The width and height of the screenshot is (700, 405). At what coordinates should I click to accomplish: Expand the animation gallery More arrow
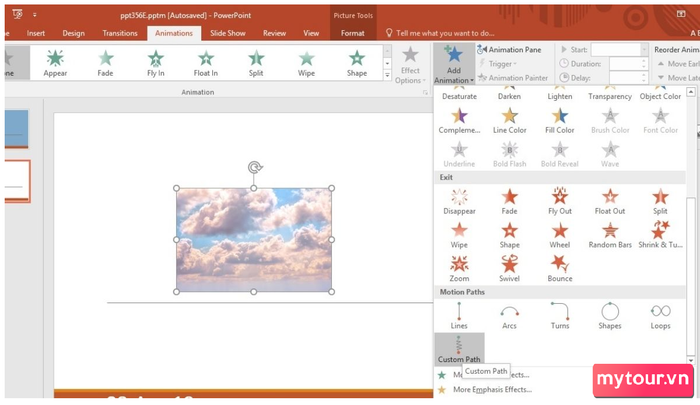click(387, 75)
